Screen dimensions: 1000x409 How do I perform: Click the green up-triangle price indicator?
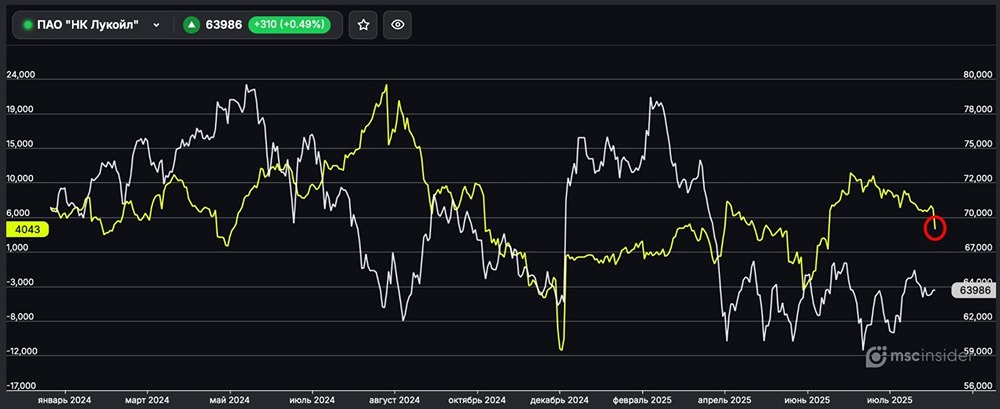click(x=191, y=24)
